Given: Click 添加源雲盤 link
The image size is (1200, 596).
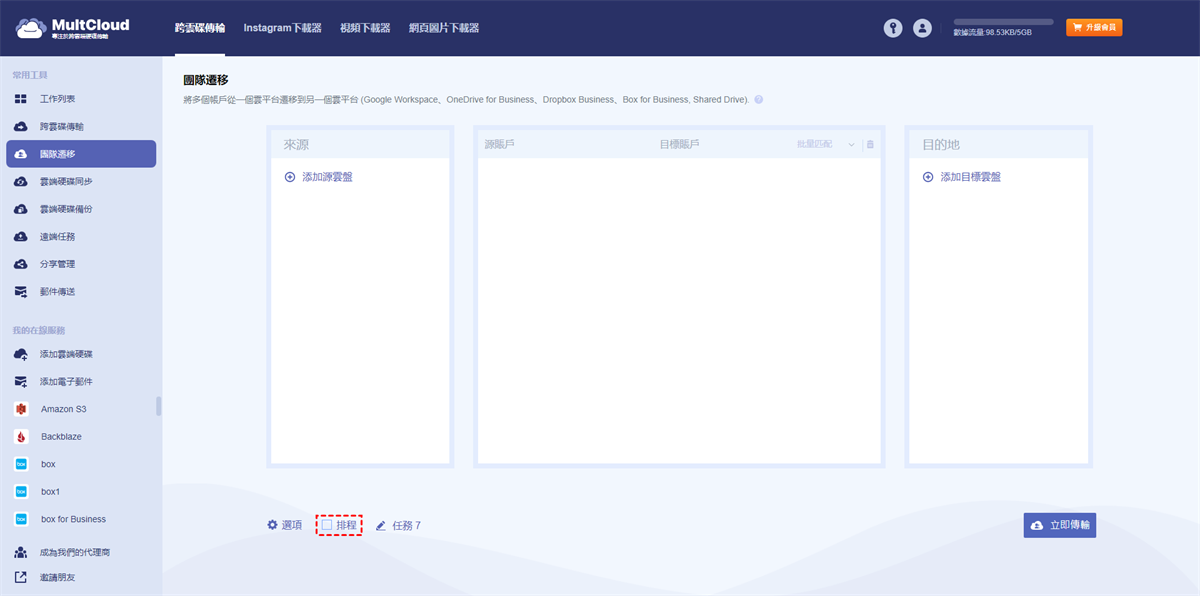Looking at the screenshot, I should tap(319, 177).
